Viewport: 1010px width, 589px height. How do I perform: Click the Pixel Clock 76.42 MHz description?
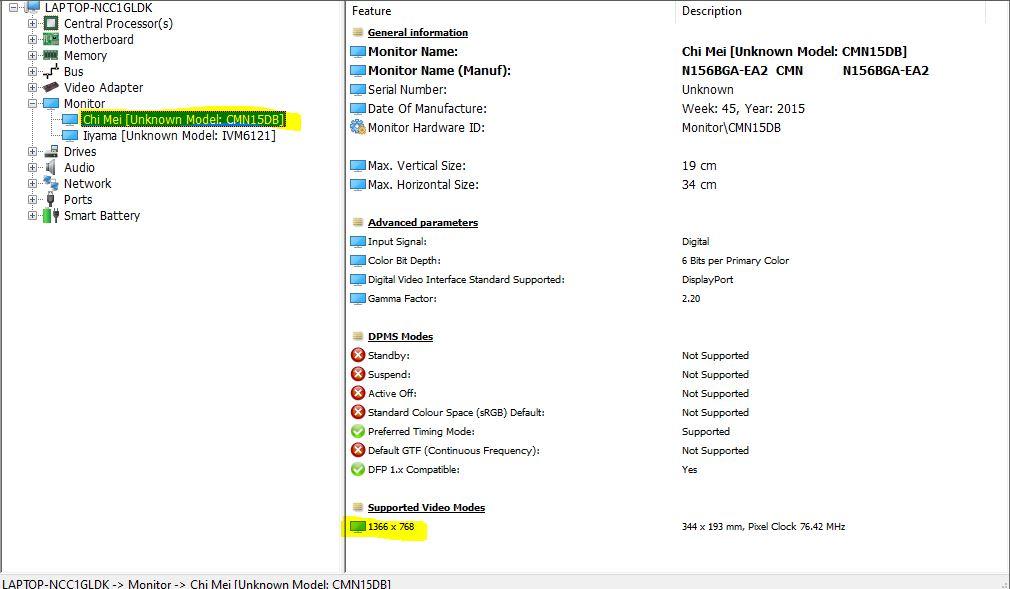(x=763, y=526)
